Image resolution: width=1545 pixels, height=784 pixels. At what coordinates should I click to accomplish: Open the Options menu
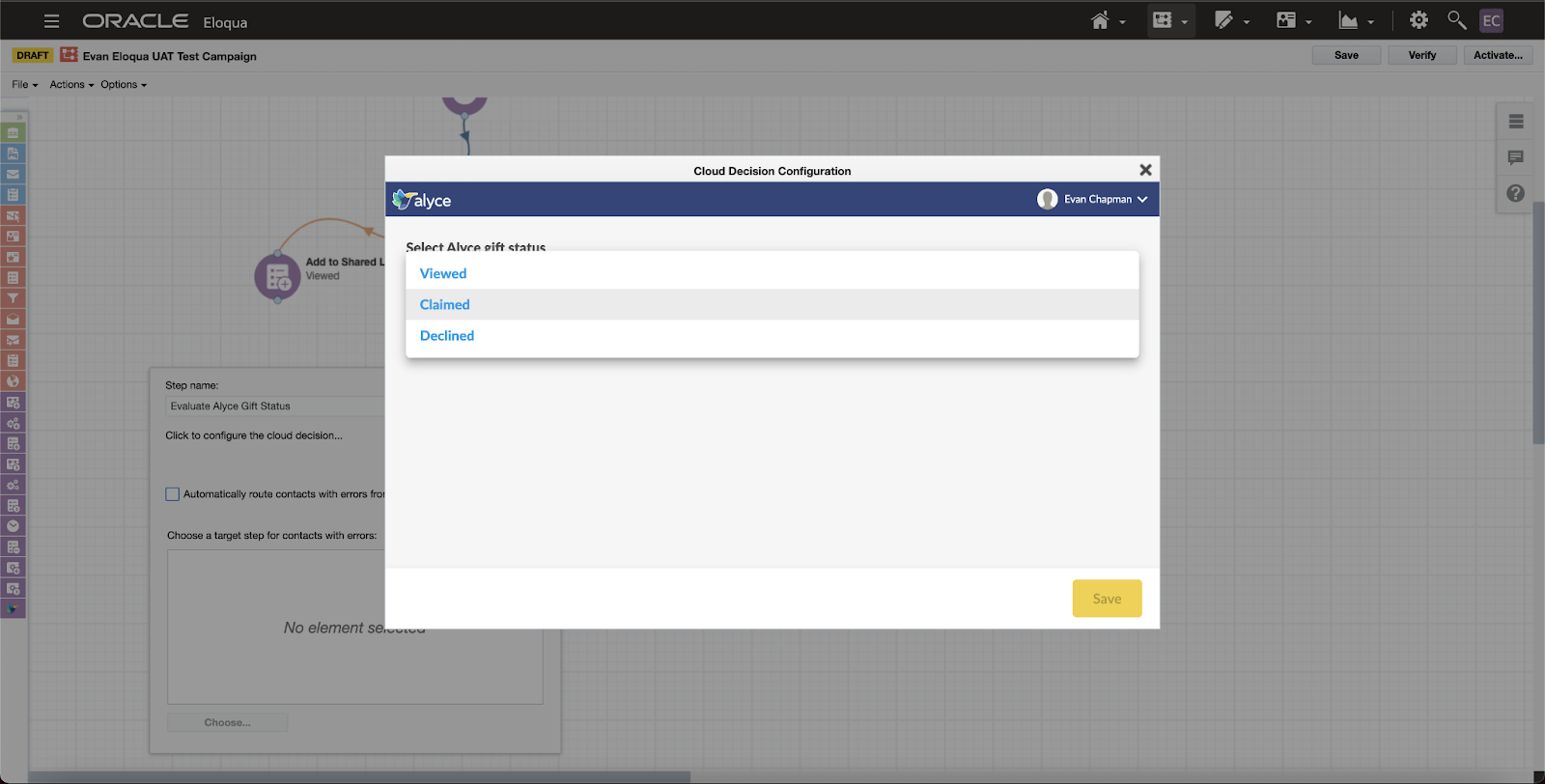(124, 85)
